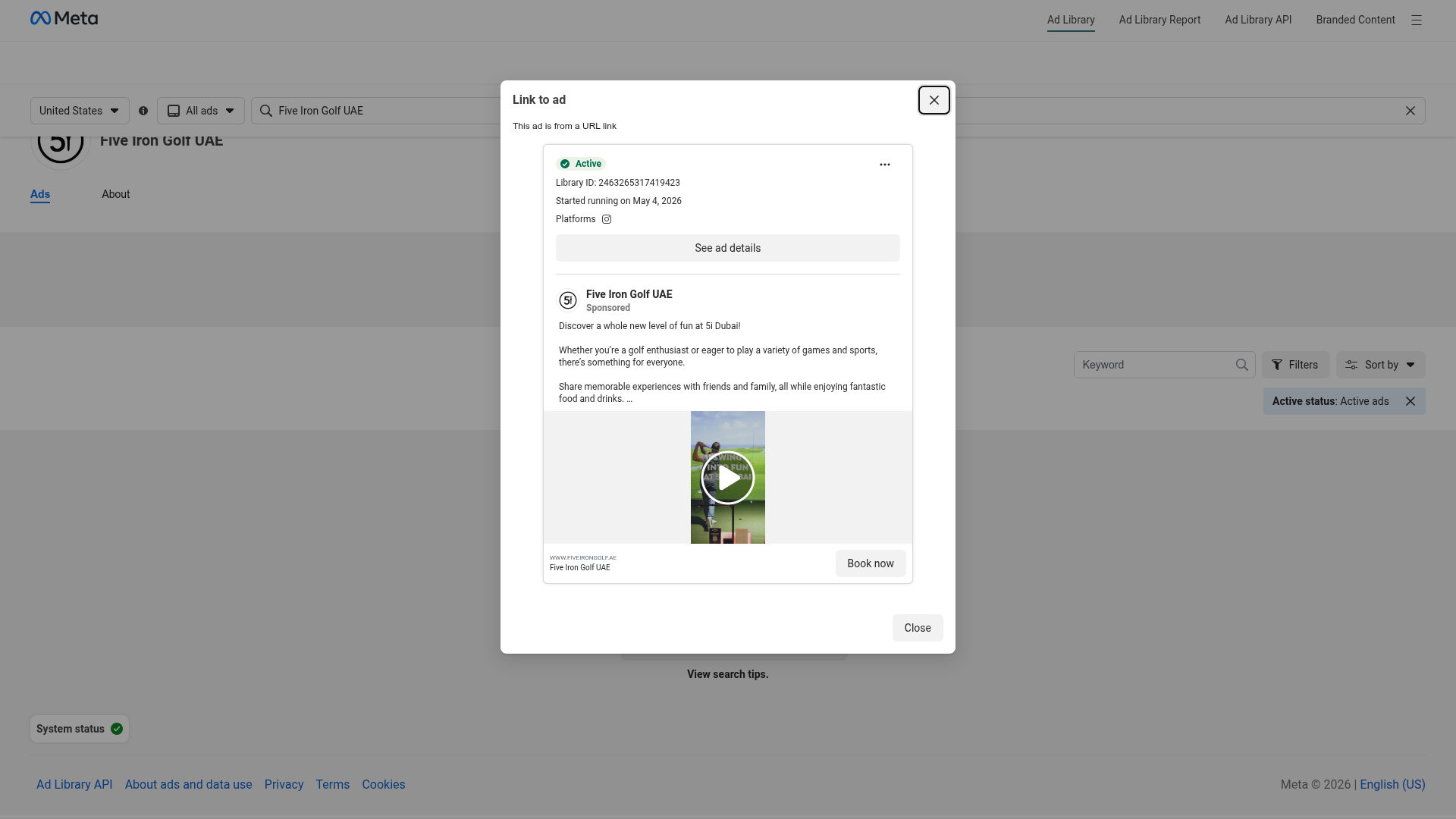
Task: Open the Filters button
Action: click(x=1295, y=365)
